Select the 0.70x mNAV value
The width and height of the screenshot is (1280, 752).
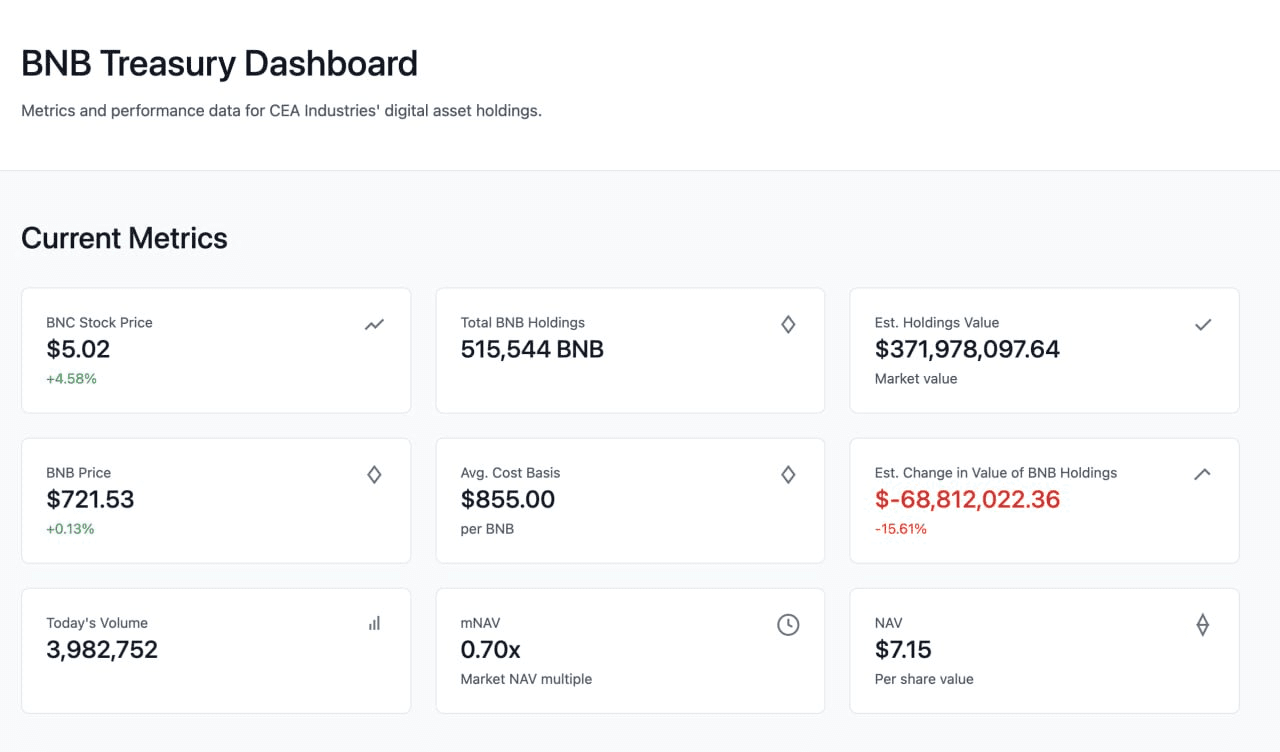(491, 649)
